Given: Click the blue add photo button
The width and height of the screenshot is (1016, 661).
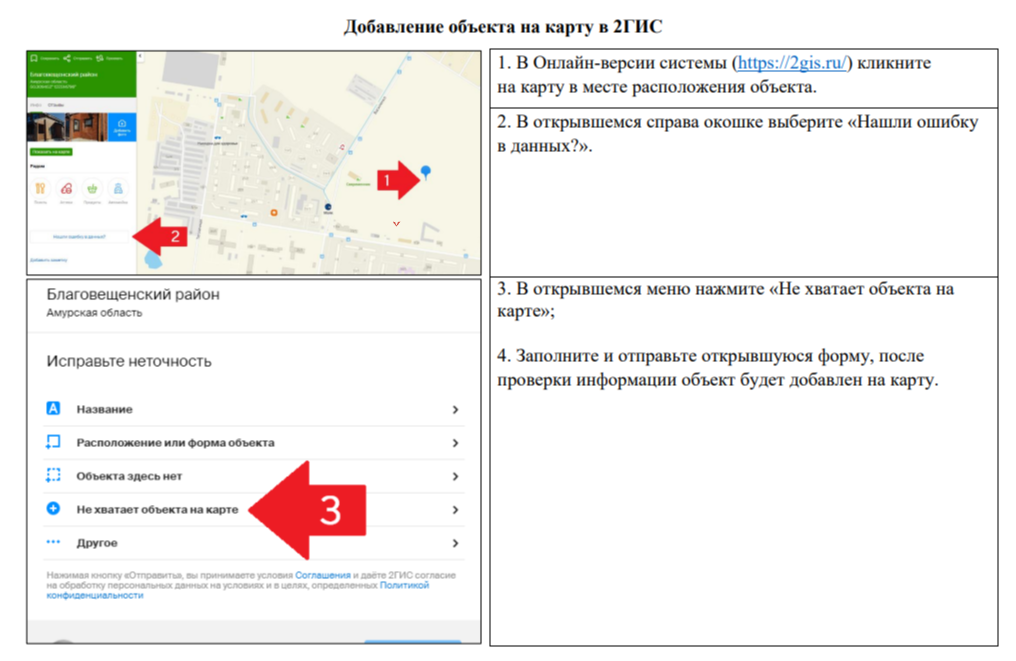Looking at the screenshot, I should pos(122,127).
